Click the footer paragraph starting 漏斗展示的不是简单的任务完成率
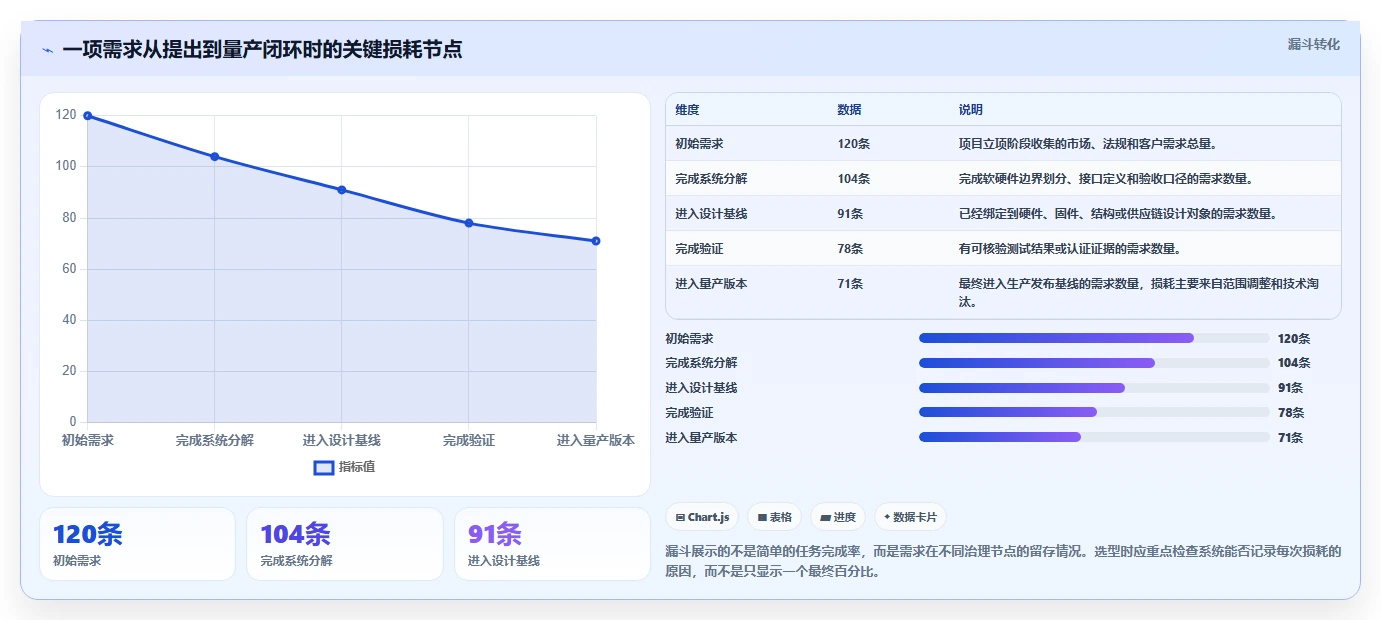This screenshot has height=620, width=1381. pos(1003,562)
